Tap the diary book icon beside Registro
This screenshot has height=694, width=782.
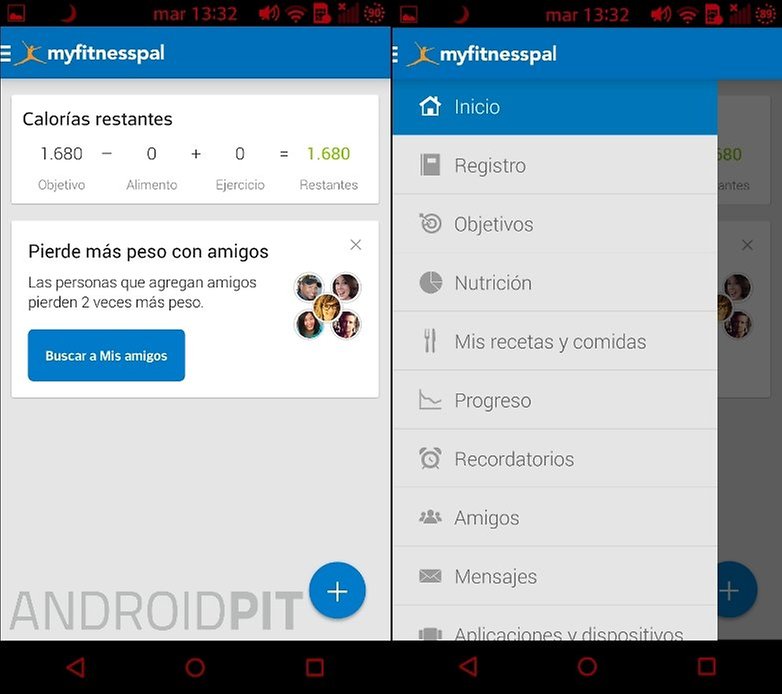tap(430, 165)
